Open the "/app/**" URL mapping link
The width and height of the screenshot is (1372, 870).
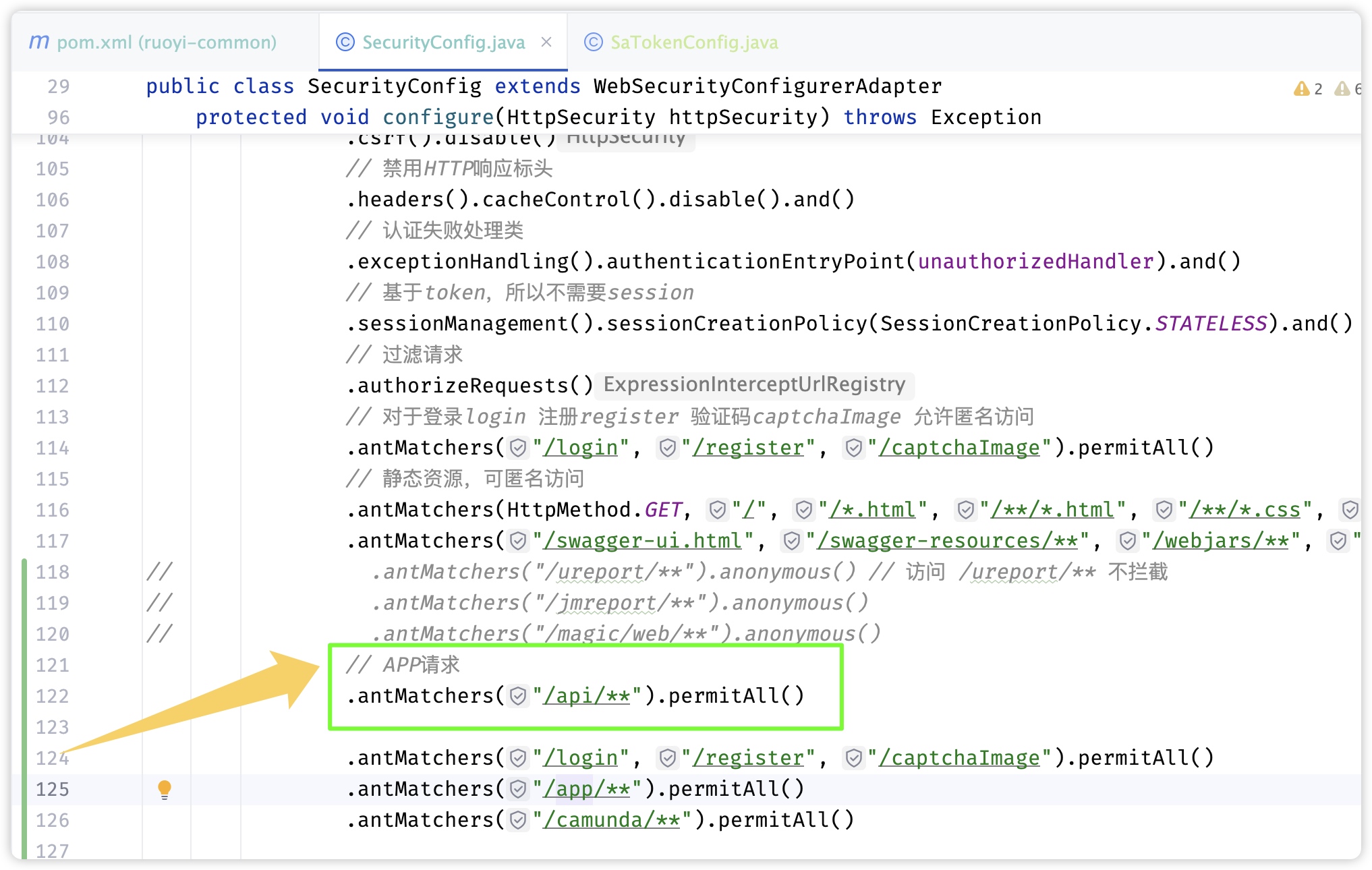[587, 789]
